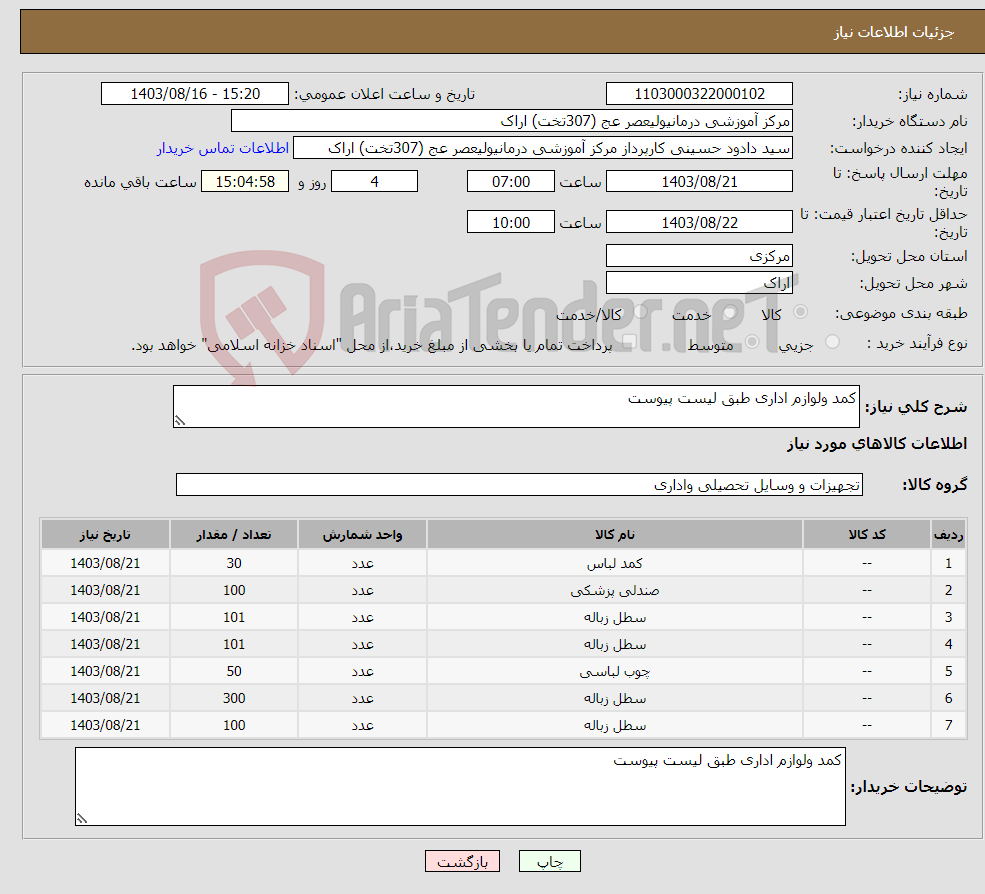Select the کالا radio button

click(800, 312)
